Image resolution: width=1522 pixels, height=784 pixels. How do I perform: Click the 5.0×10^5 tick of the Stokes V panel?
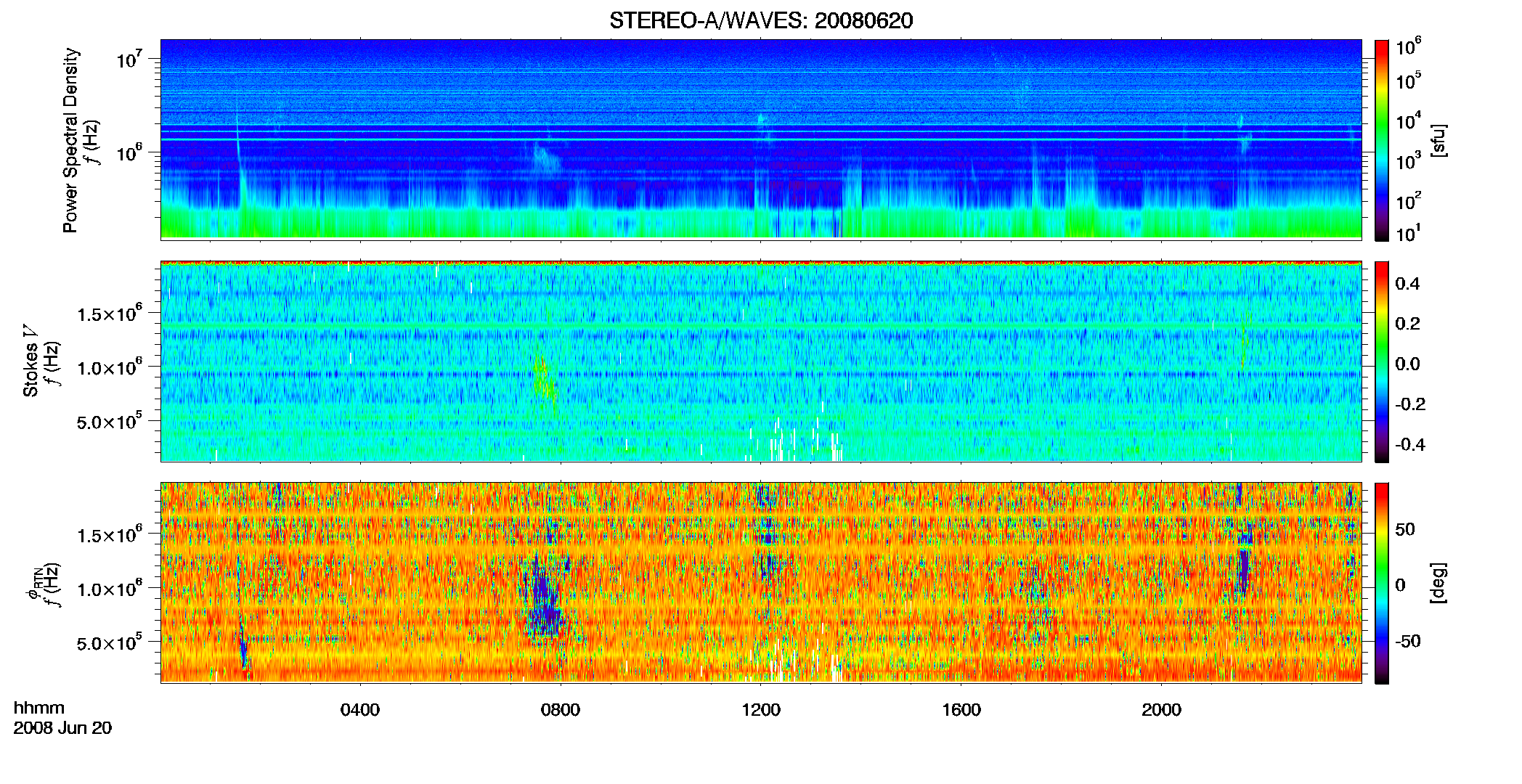(x=110, y=421)
